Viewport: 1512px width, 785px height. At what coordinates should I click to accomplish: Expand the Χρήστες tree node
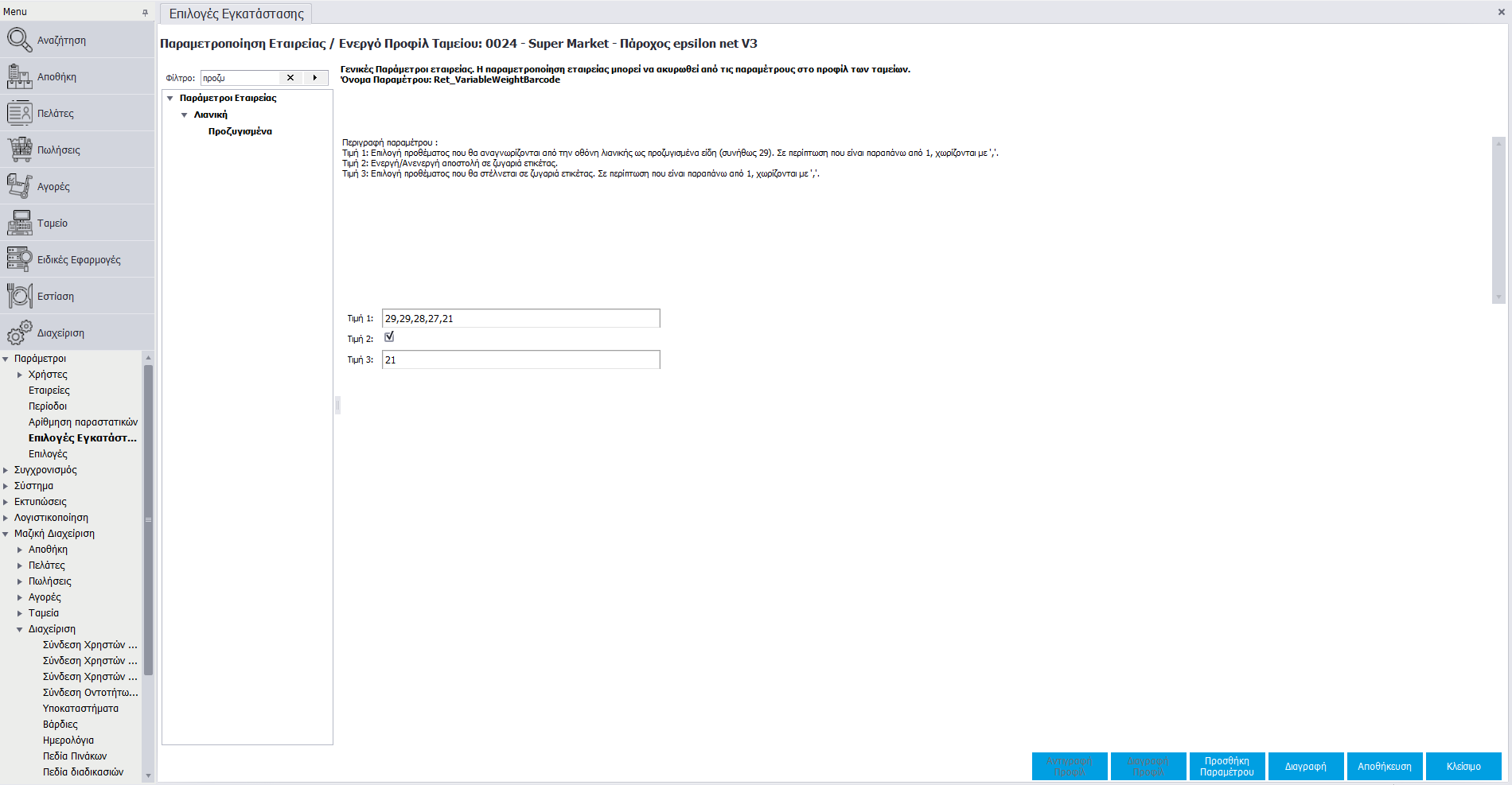tap(20, 375)
